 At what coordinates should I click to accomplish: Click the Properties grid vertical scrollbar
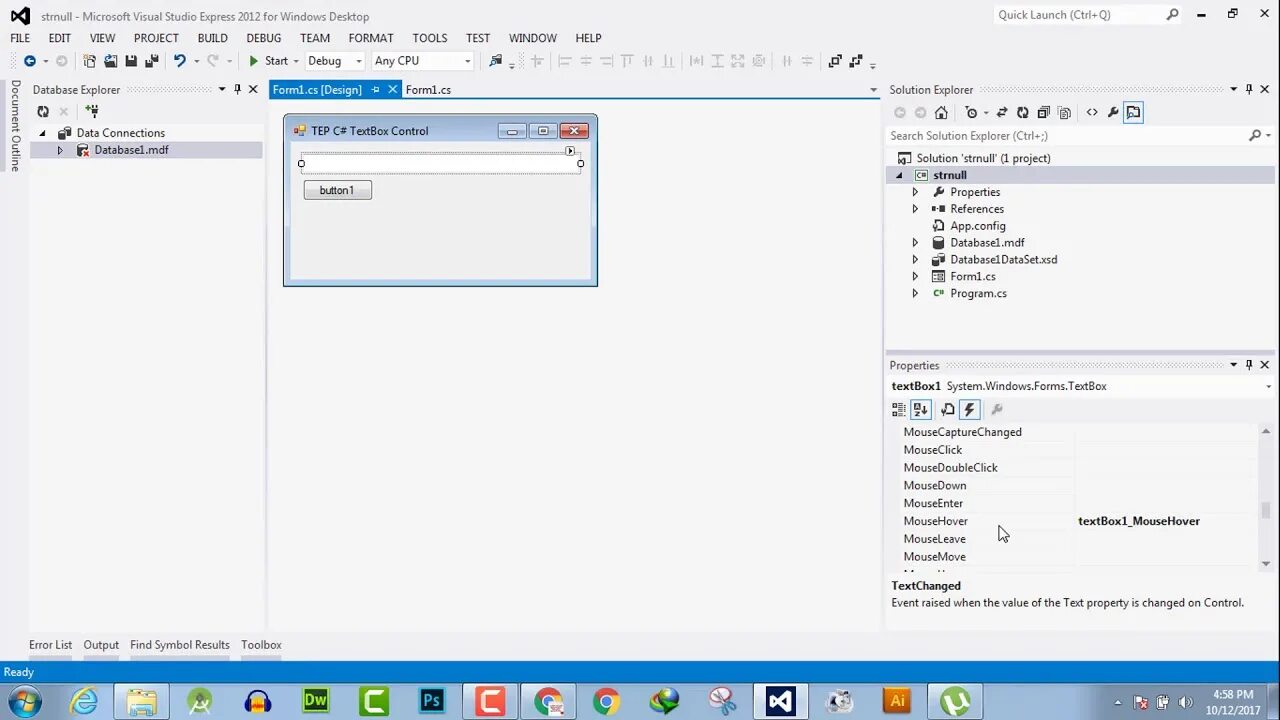coord(1266,511)
